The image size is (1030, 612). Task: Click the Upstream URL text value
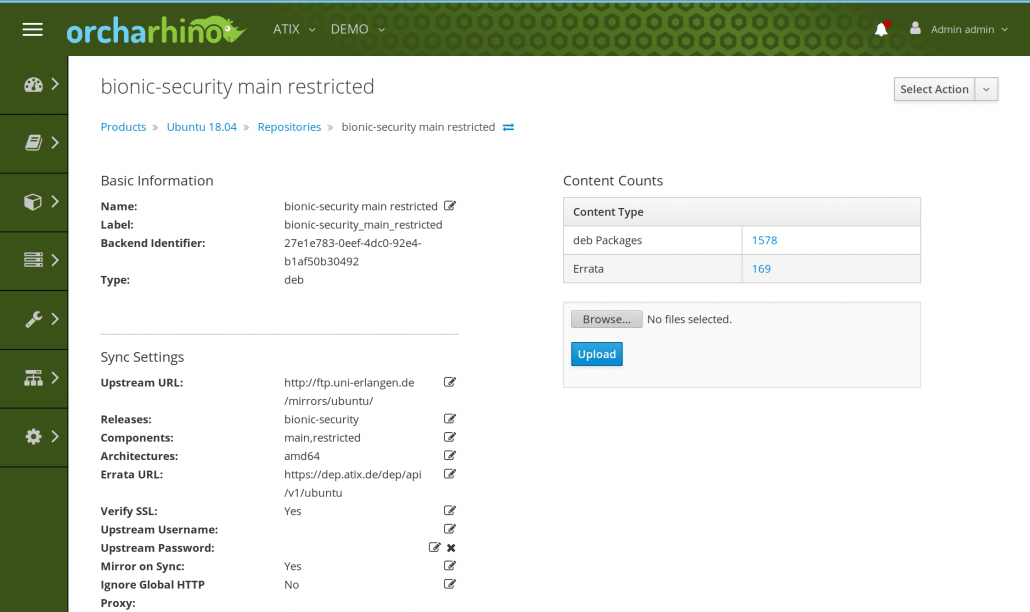(x=349, y=392)
